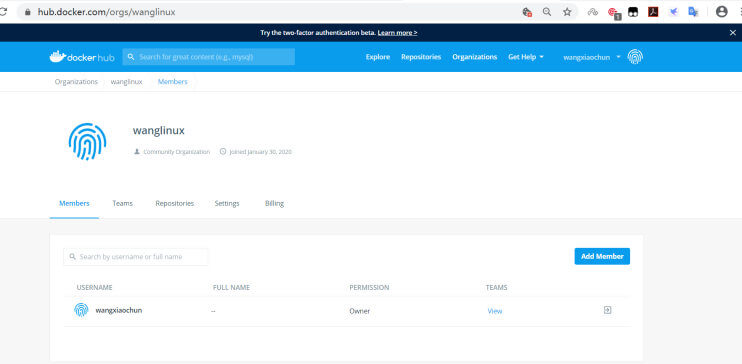Open Repositories in the top navbar

point(421,57)
